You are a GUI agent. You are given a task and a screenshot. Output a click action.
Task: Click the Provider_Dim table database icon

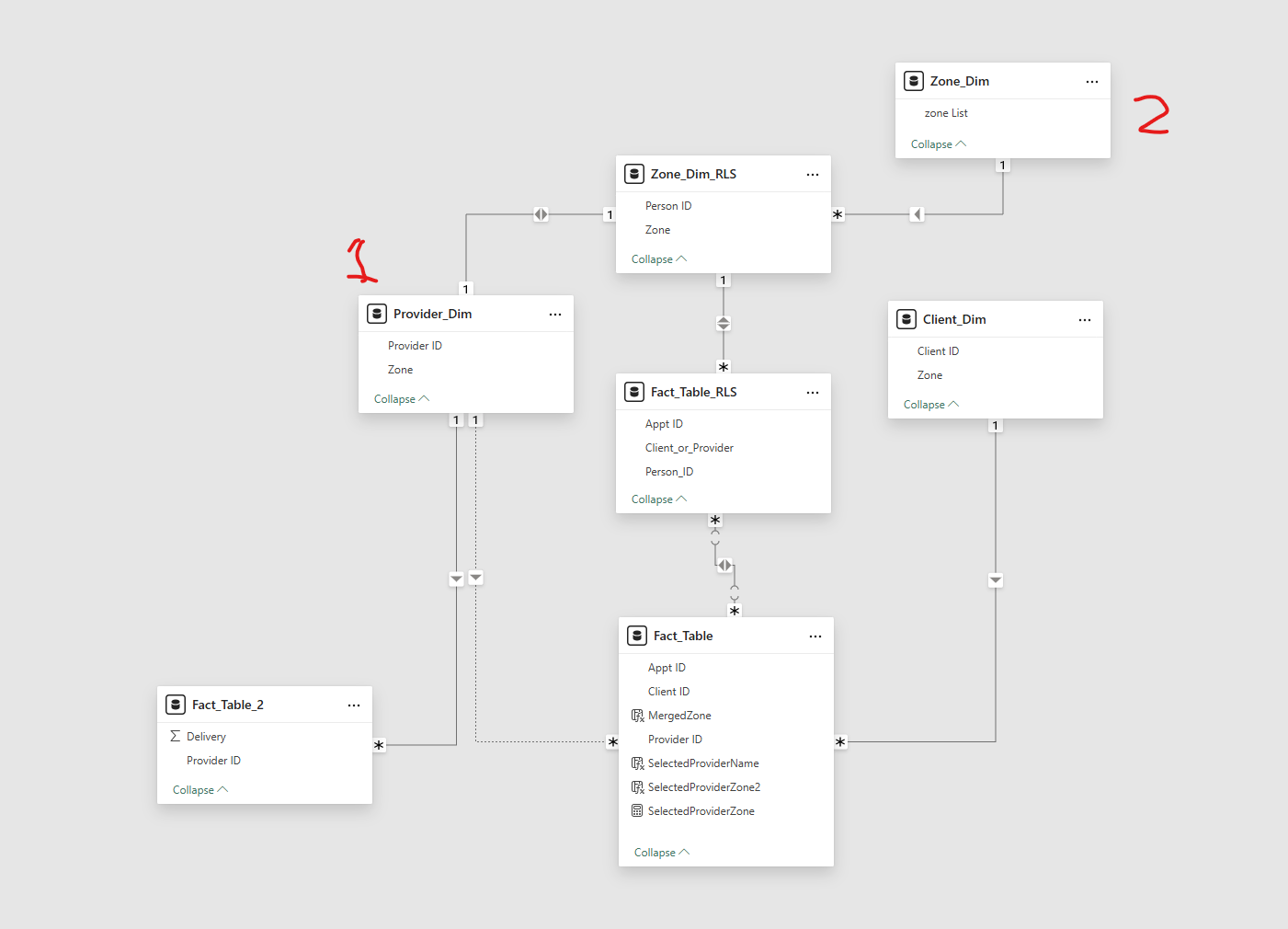pos(377,314)
